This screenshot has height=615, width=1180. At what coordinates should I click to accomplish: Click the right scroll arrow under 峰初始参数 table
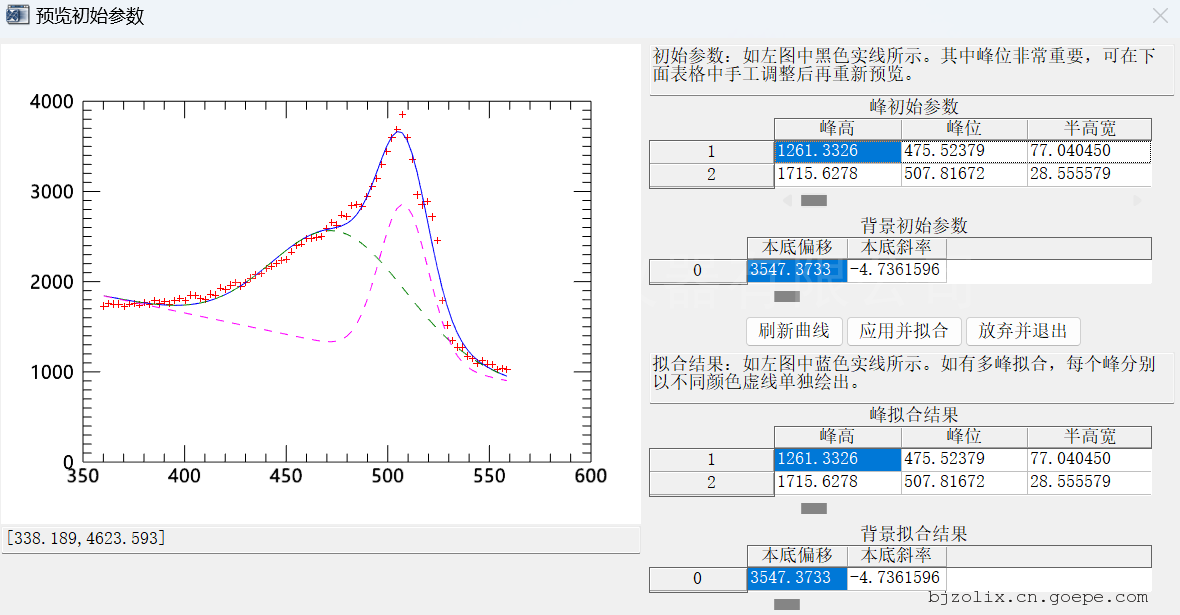[1137, 201]
